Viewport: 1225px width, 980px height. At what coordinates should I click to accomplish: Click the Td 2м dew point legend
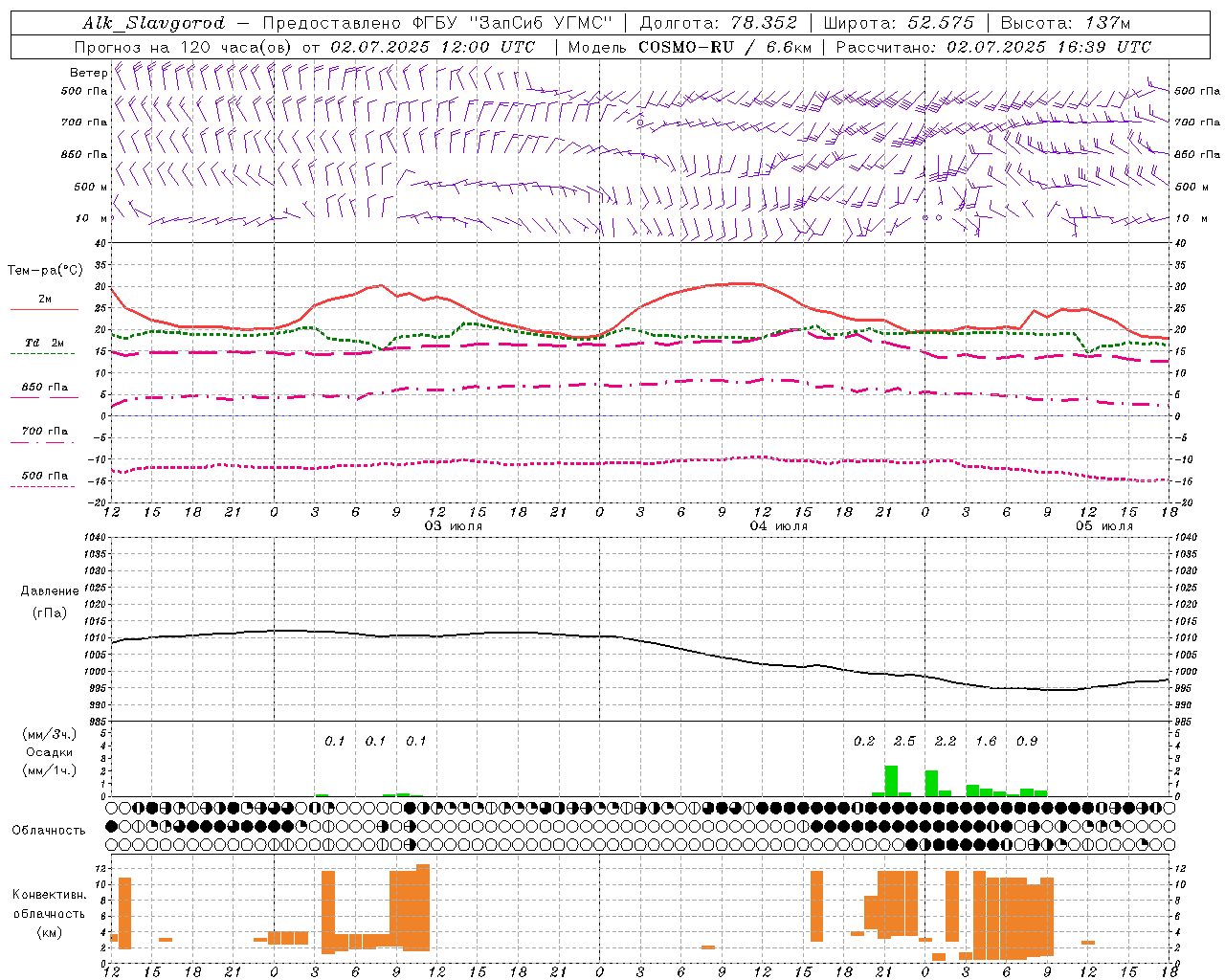click(44, 343)
